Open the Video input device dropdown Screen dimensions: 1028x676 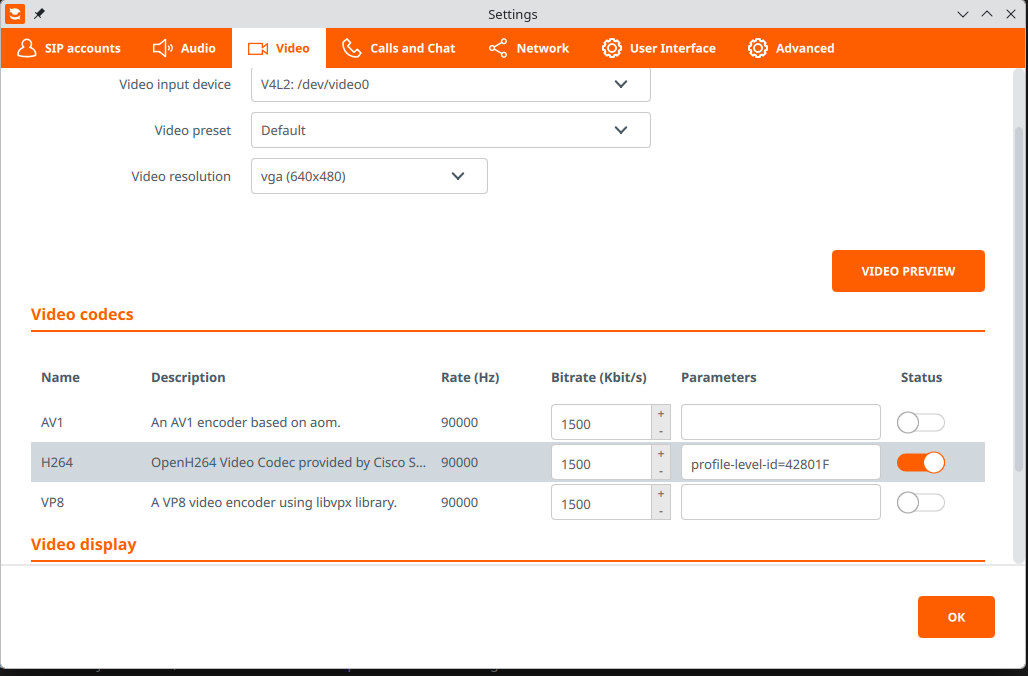450,85
